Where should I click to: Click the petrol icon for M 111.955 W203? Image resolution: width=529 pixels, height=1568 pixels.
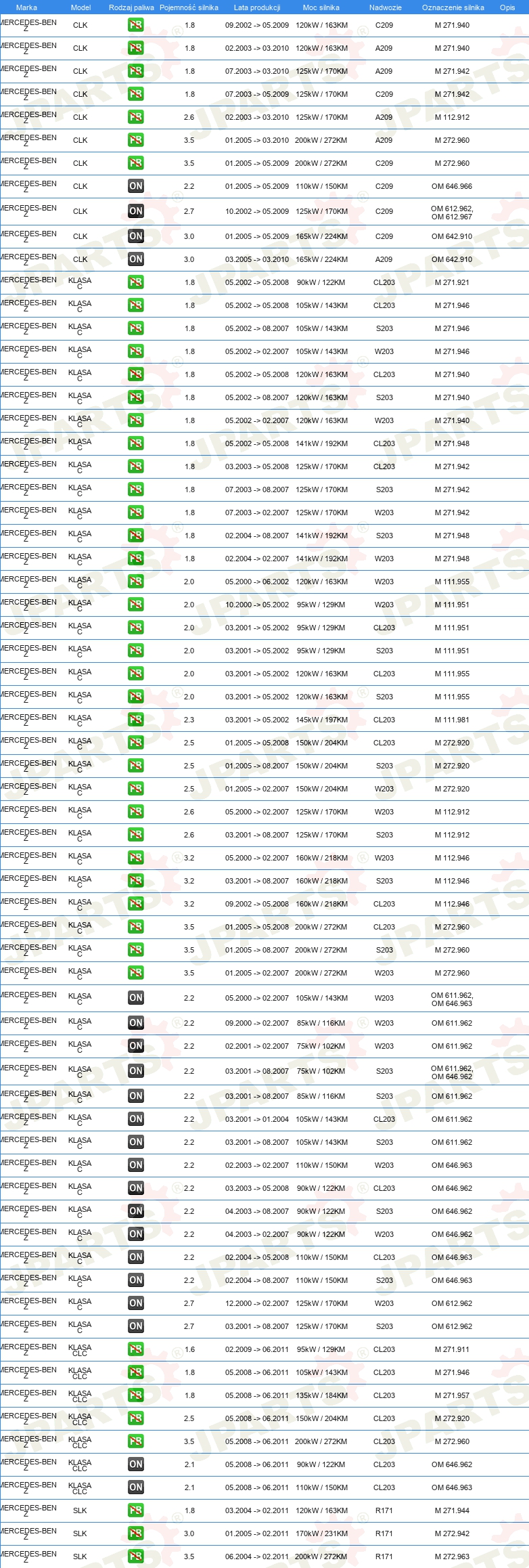(x=136, y=582)
